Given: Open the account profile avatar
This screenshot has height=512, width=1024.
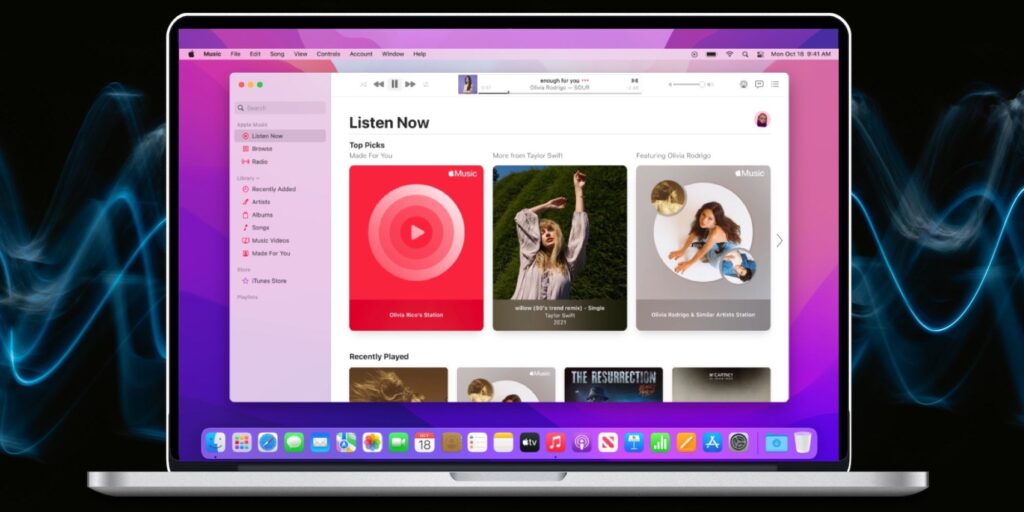Looking at the screenshot, I should pyautogui.click(x=761, y=120).
